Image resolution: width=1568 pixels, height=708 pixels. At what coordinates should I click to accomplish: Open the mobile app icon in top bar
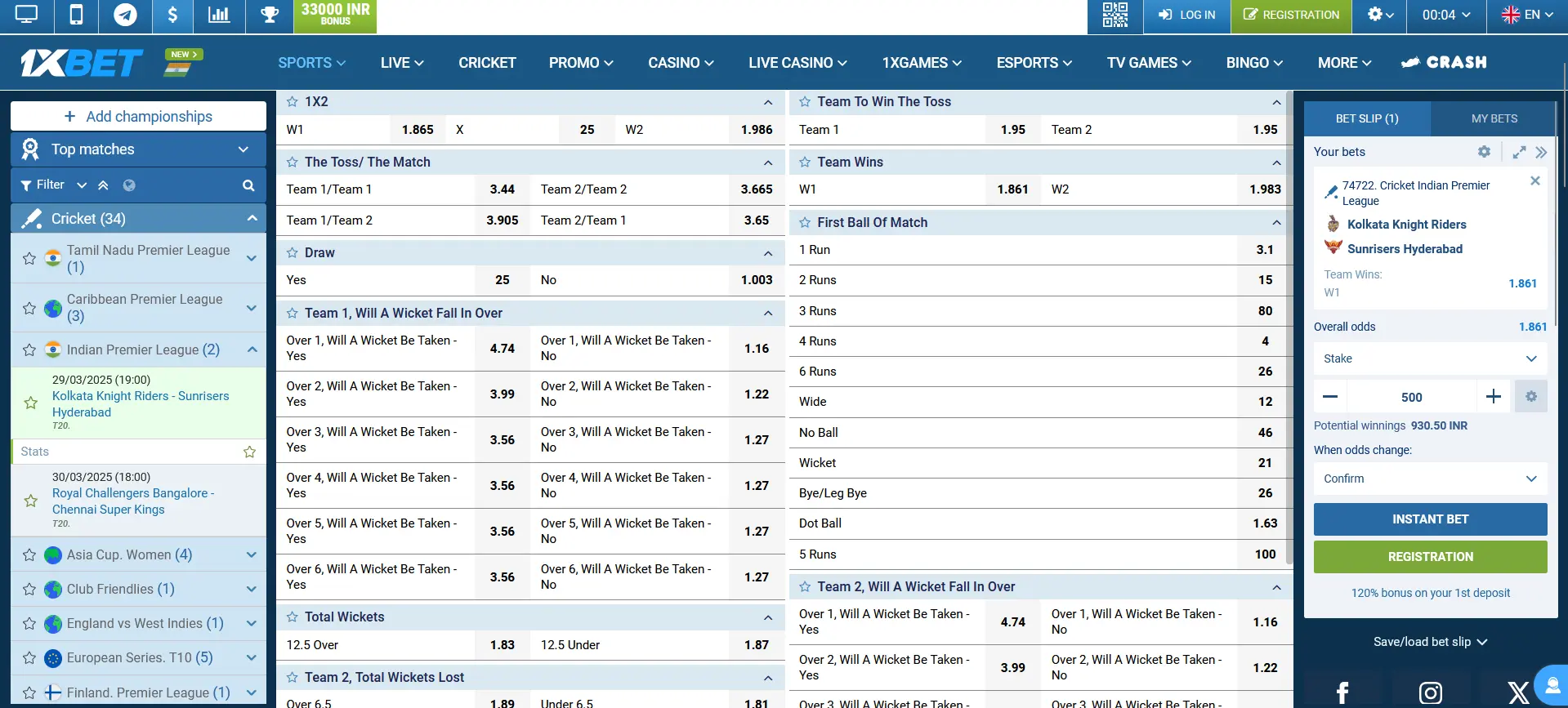[76, 15]
